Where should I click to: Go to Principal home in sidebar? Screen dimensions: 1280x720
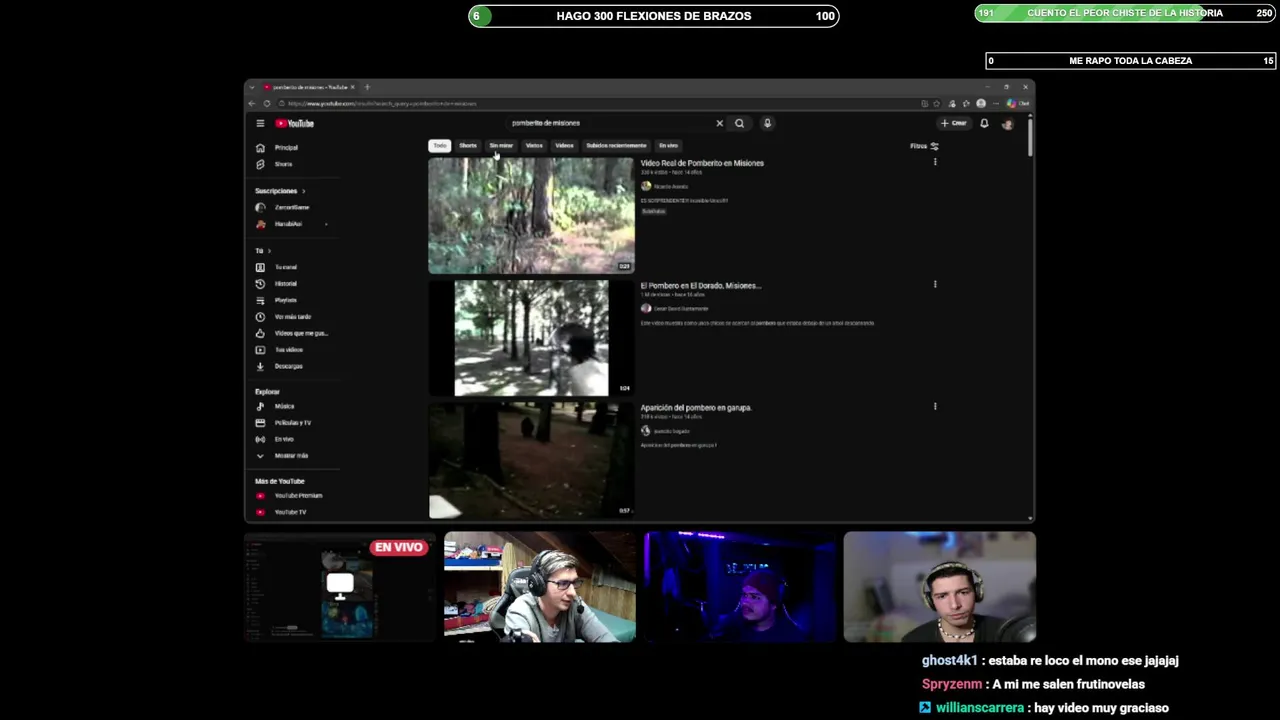click(278, 147)
